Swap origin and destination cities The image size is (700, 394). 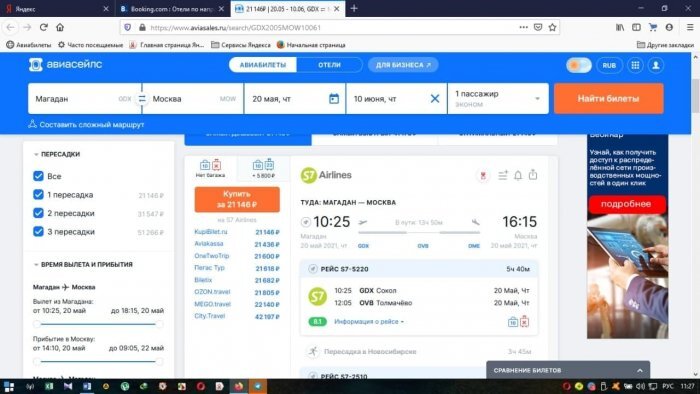tap(142, 99)
